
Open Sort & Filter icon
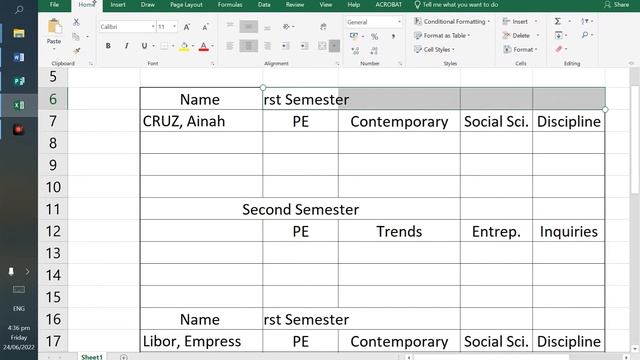[x=585, y=21]
